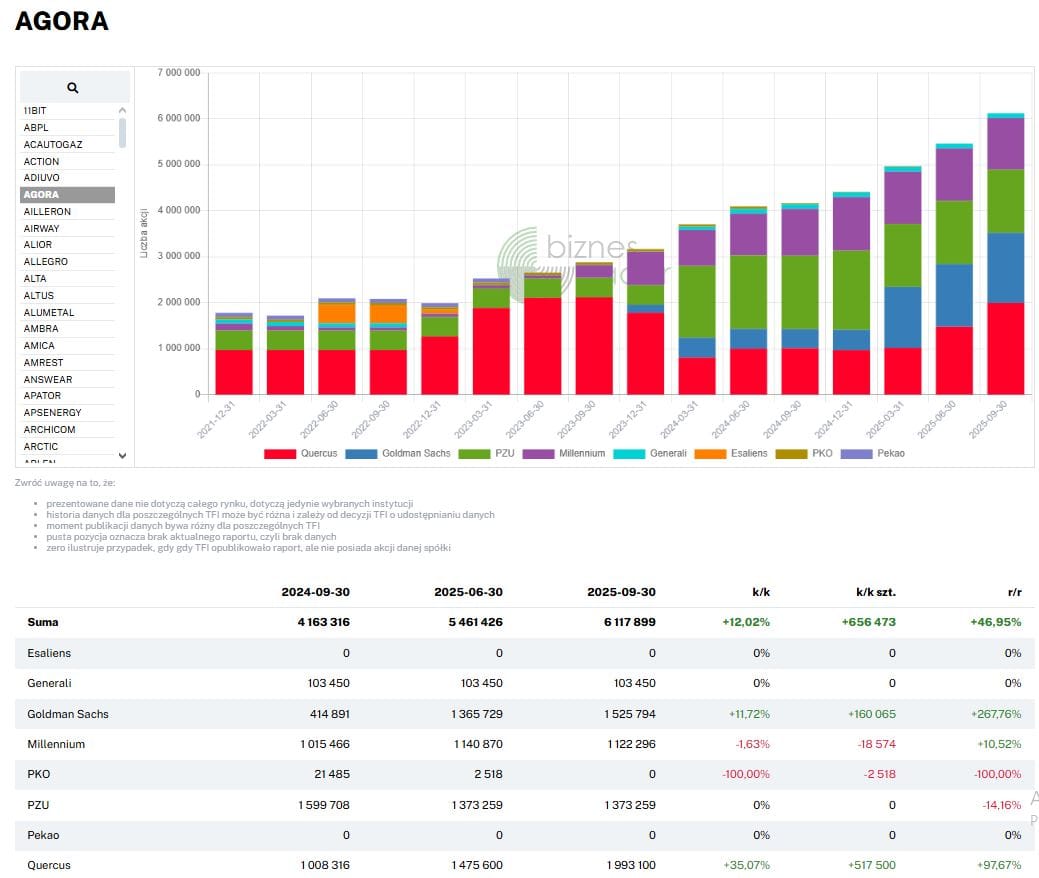1039x878 pixels.
Task: Click the 2025-09-30 red Quercus bar segment
Action: pyautogui.click(x=1005, y=348)
